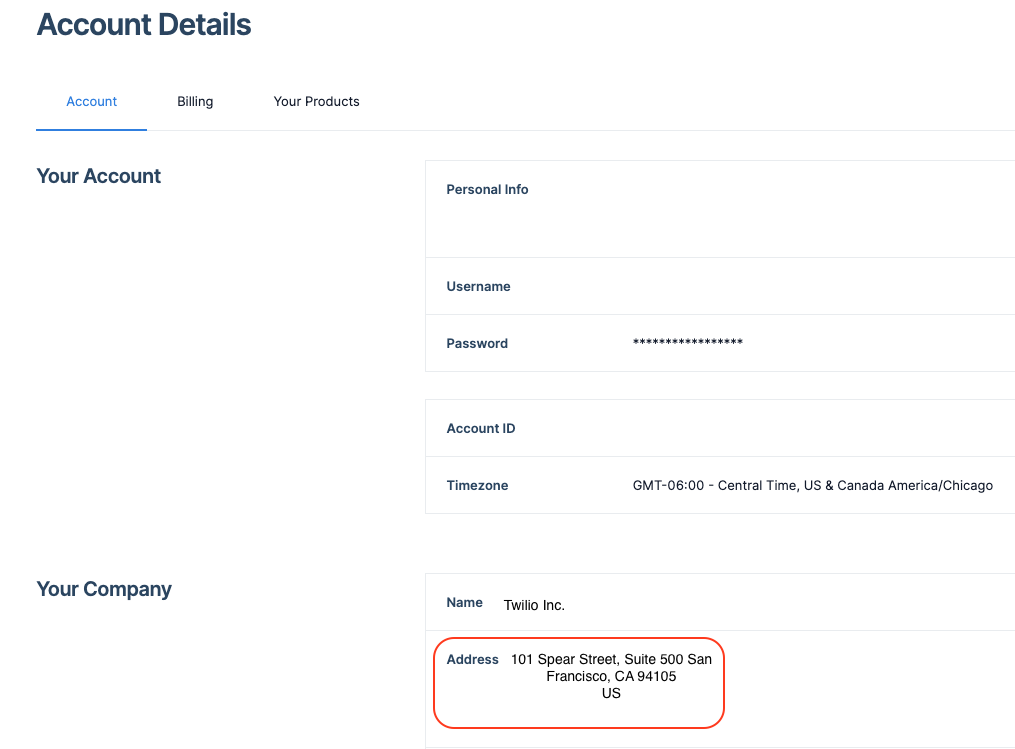Click the Twilio Inc. company name
This screenshot has height=749, width=1015.
534,606
